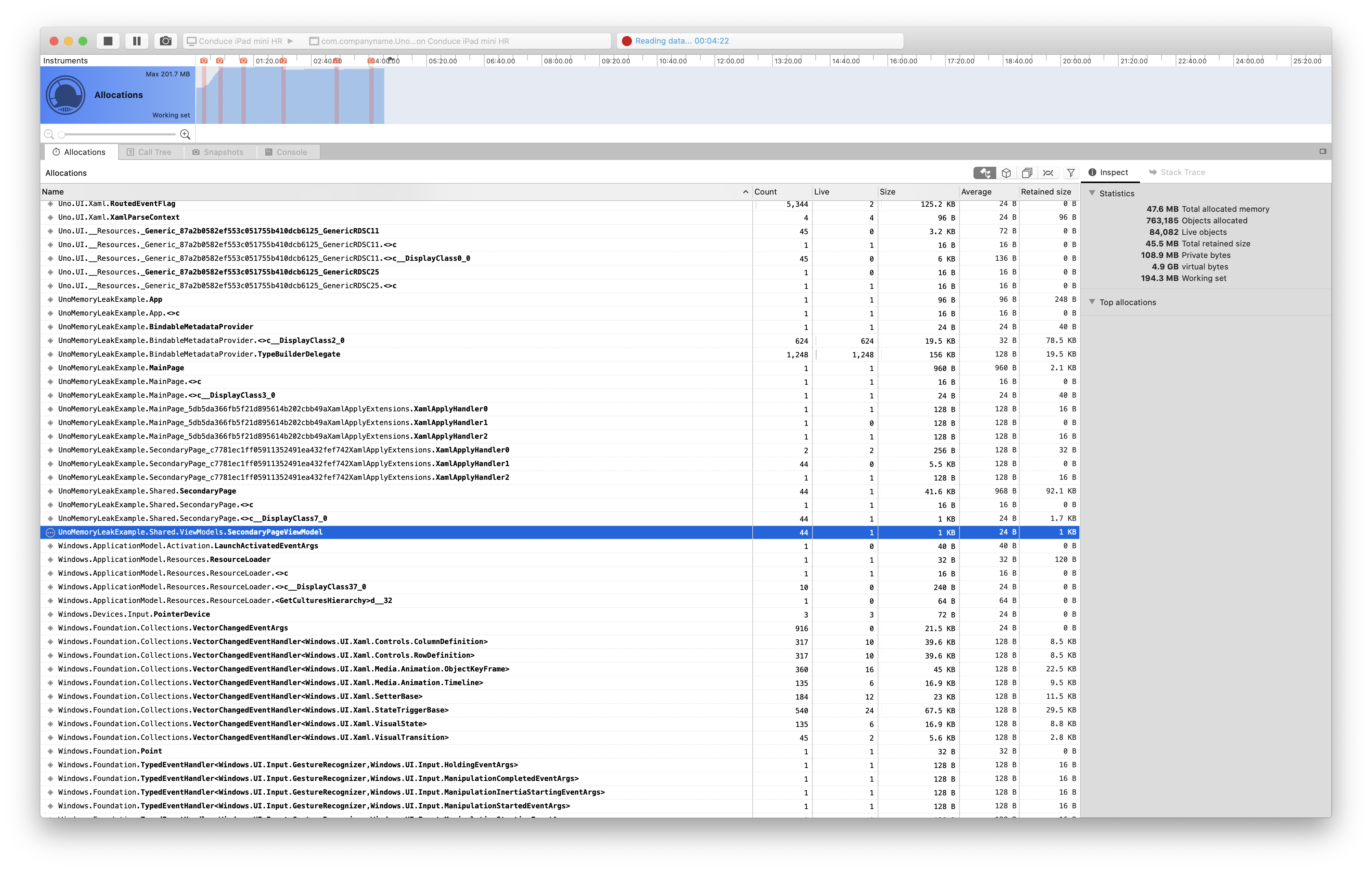Sort by the Count column header
Viewport: 1372px width, 871px height.
(x=782, y=192)
